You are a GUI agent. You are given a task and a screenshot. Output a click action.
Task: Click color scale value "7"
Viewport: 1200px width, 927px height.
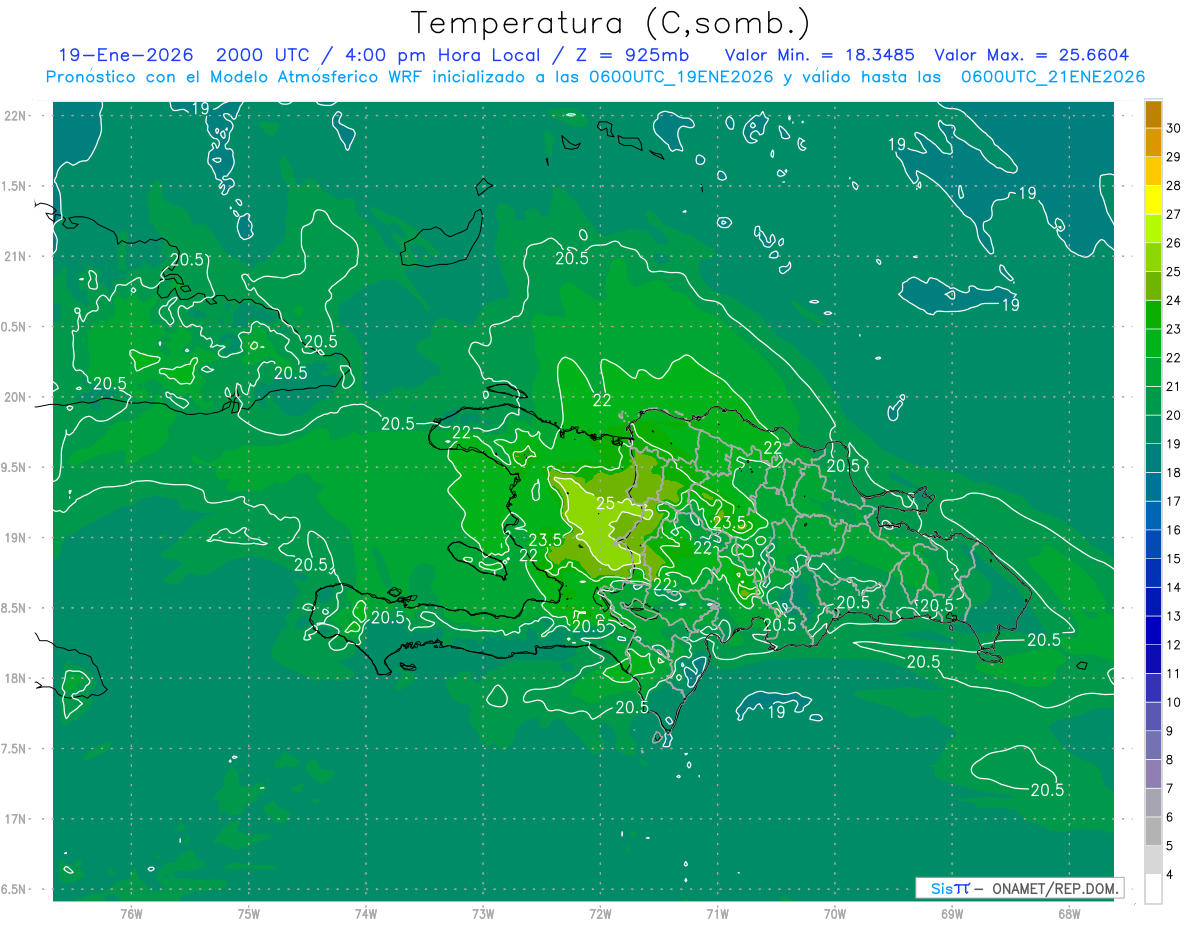1171,789
